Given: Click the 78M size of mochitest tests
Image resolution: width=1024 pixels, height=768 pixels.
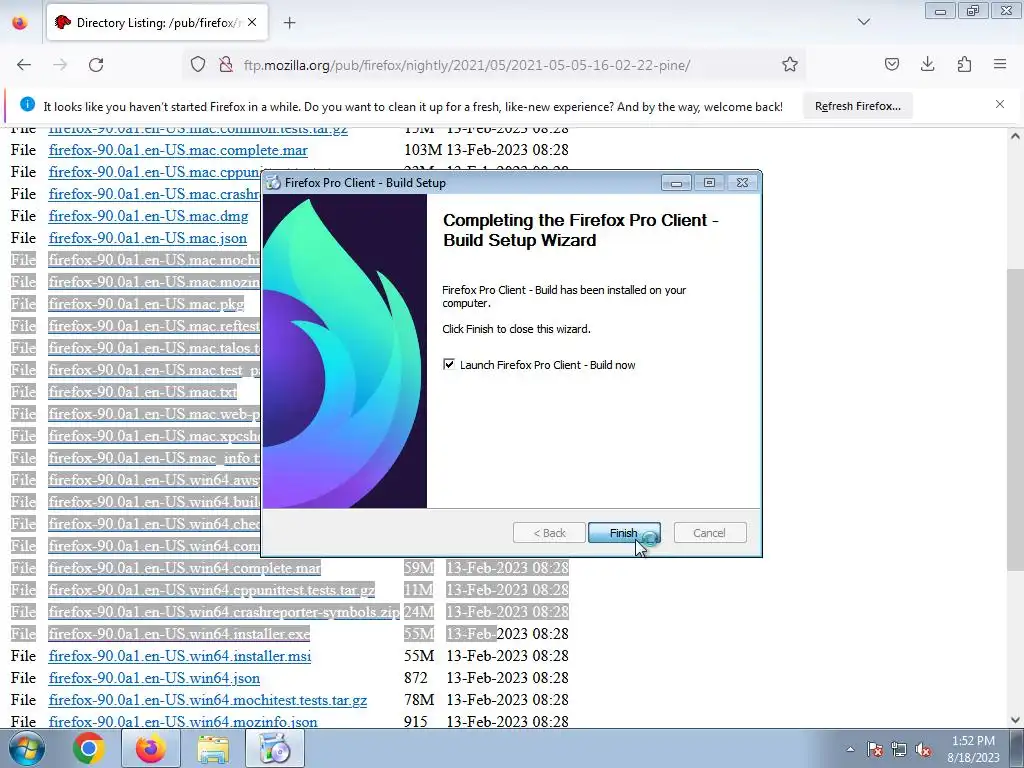Looking at the screenshot, I should (x=419, y=700).
